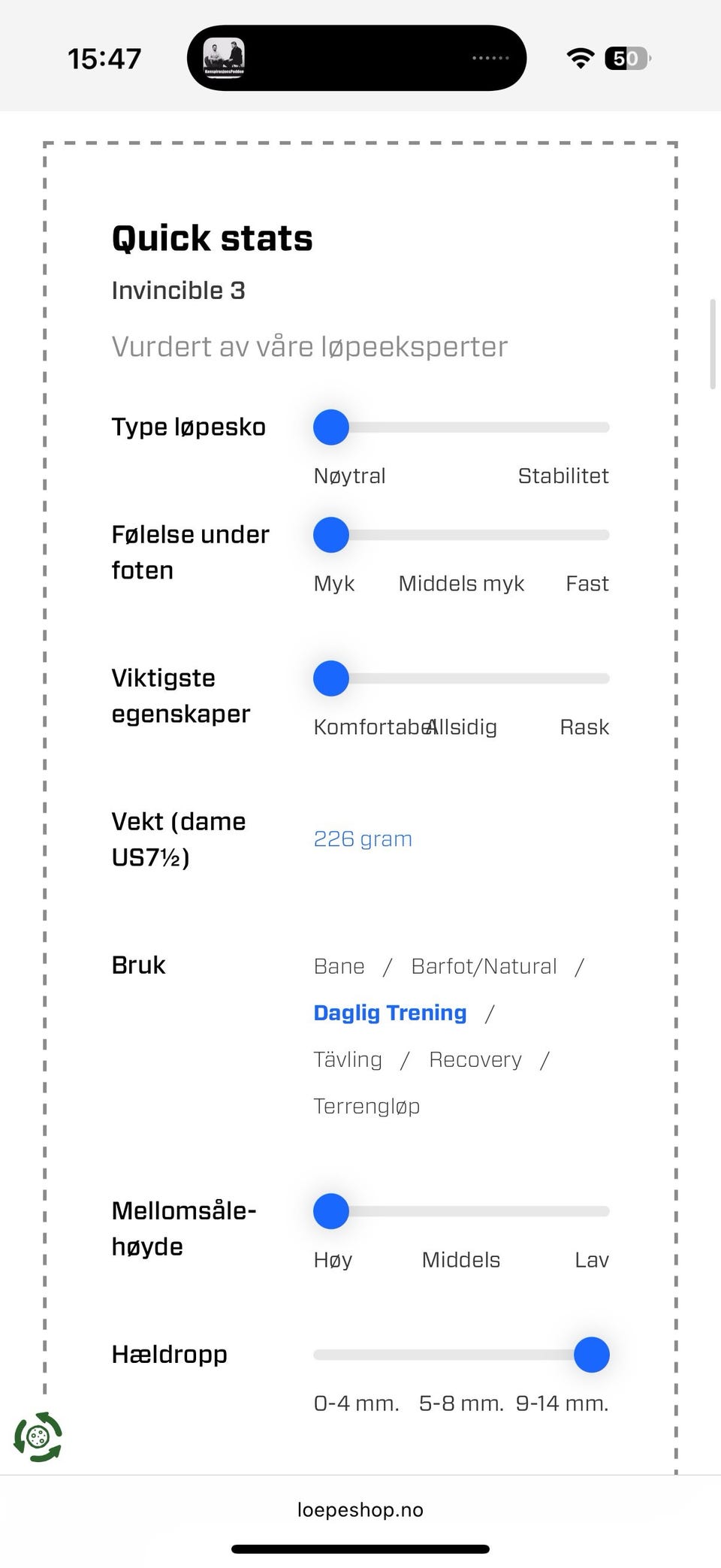
Task: Tap the Stabilitet label under slider
Action: pyautogui.click(x=563, y=476)
